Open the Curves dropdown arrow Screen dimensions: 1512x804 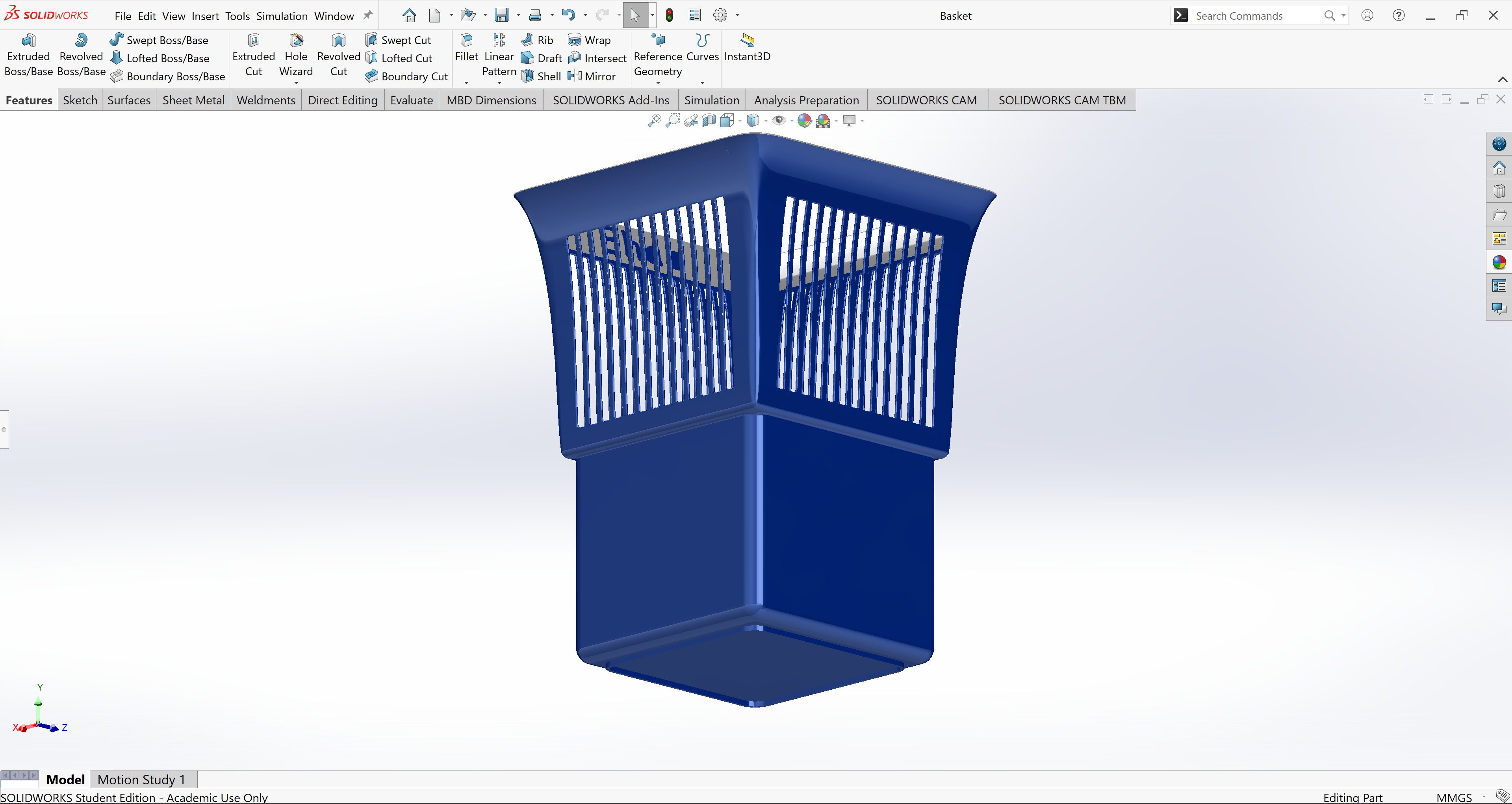click(703, 83)
